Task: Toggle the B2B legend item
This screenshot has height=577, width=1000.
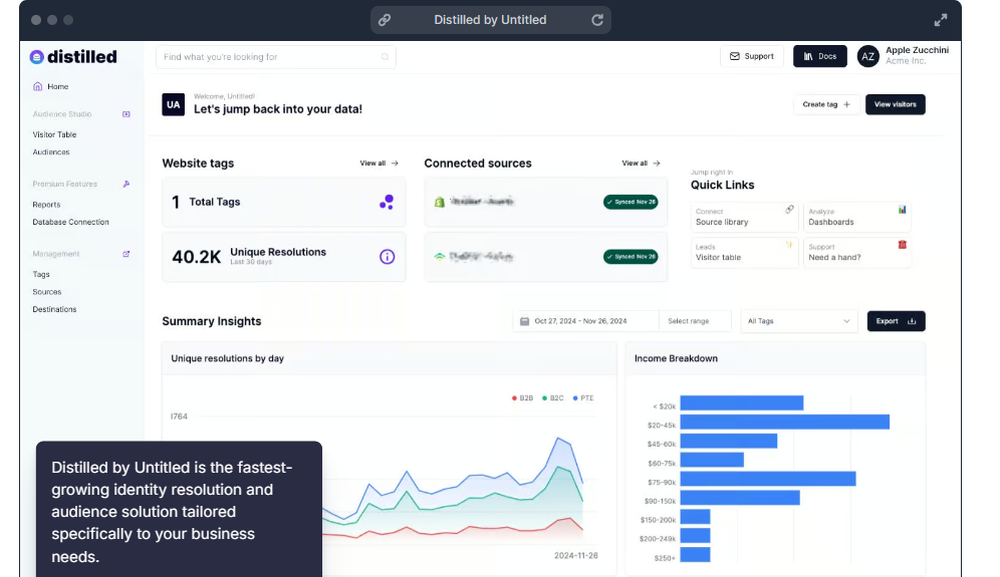Action: (522, 398)
